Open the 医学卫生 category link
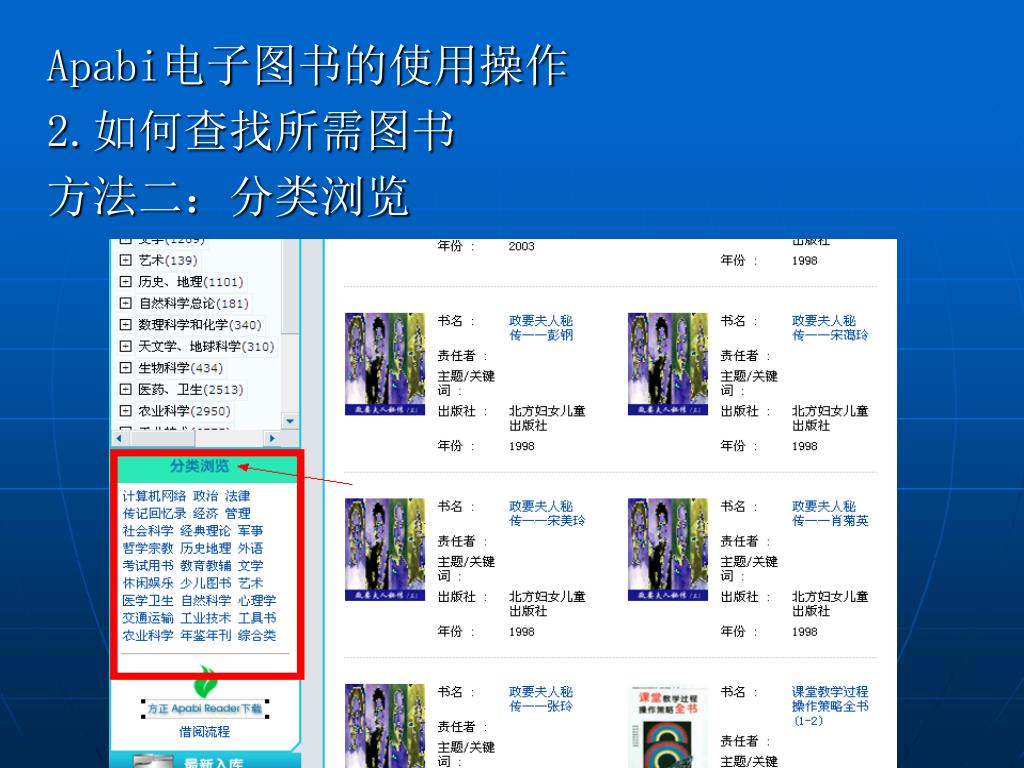The image size is (1024, 768). pos(148,601)
